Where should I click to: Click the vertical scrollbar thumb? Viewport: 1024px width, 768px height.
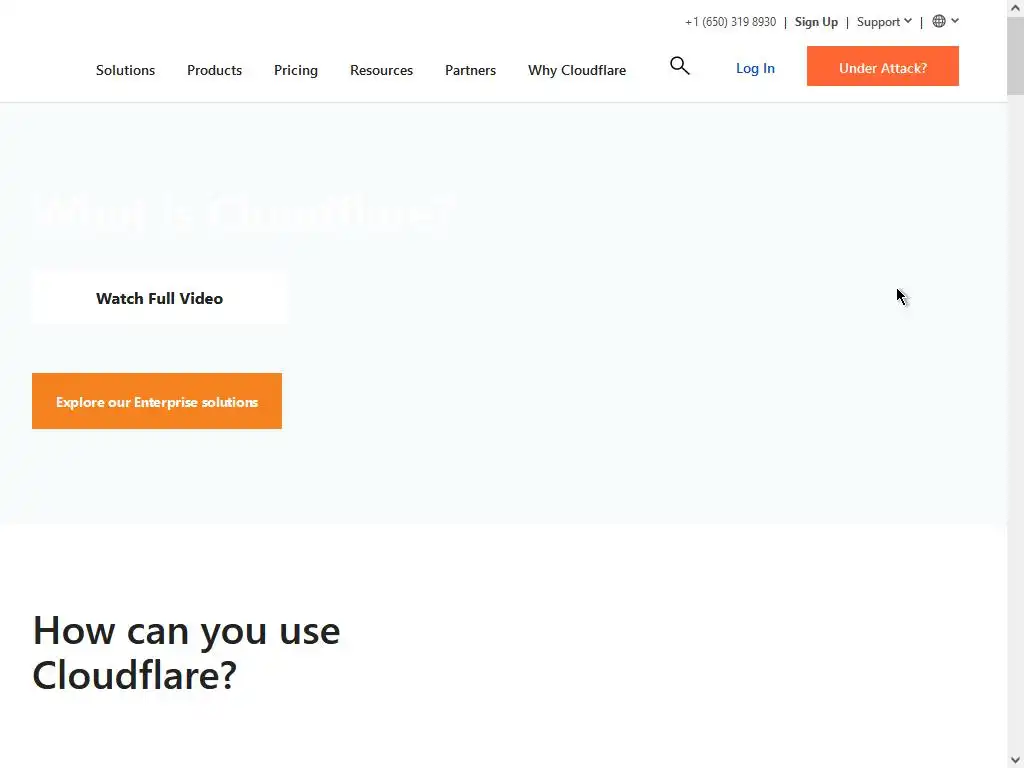[1016, 56]
